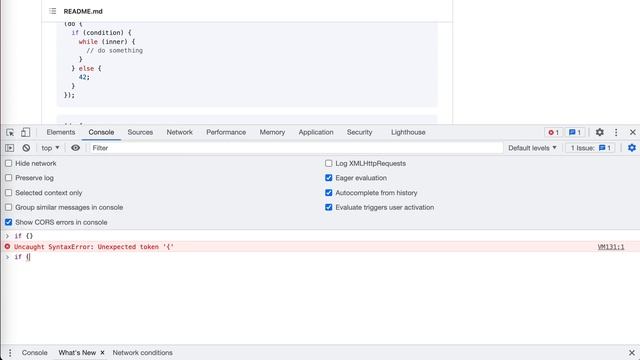This screenshot has height=360, width=640.
Task: Enable Log XMLHttpRequests checkbox
Action: 329,163
